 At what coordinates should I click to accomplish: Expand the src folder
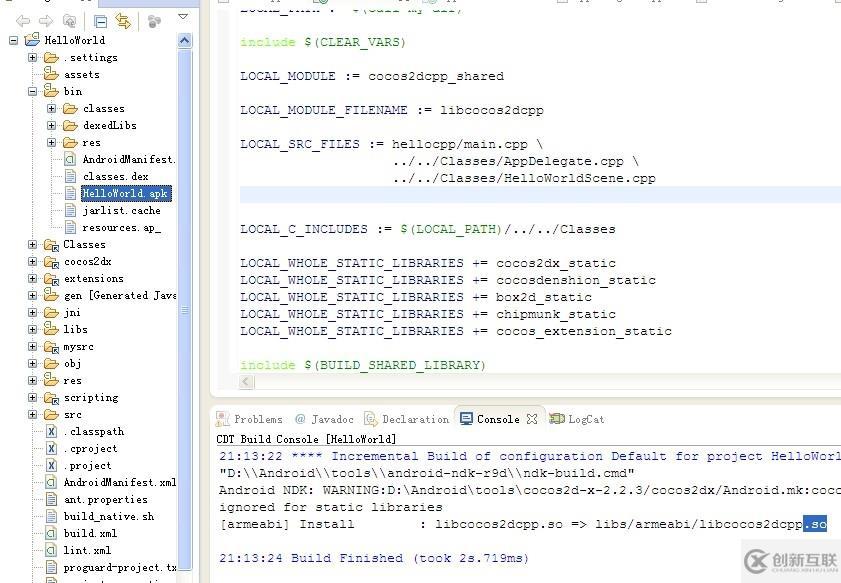pos(33,415)
